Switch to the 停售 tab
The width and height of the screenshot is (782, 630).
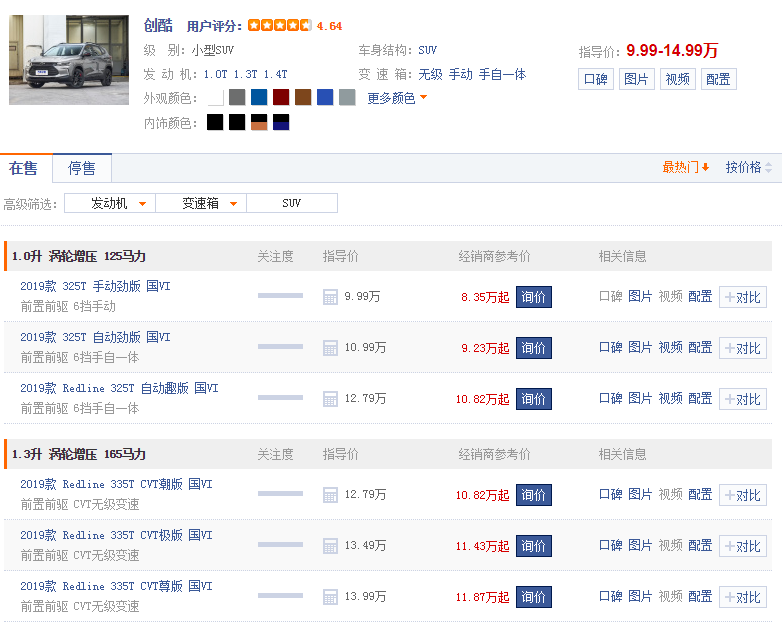point(82,168)
